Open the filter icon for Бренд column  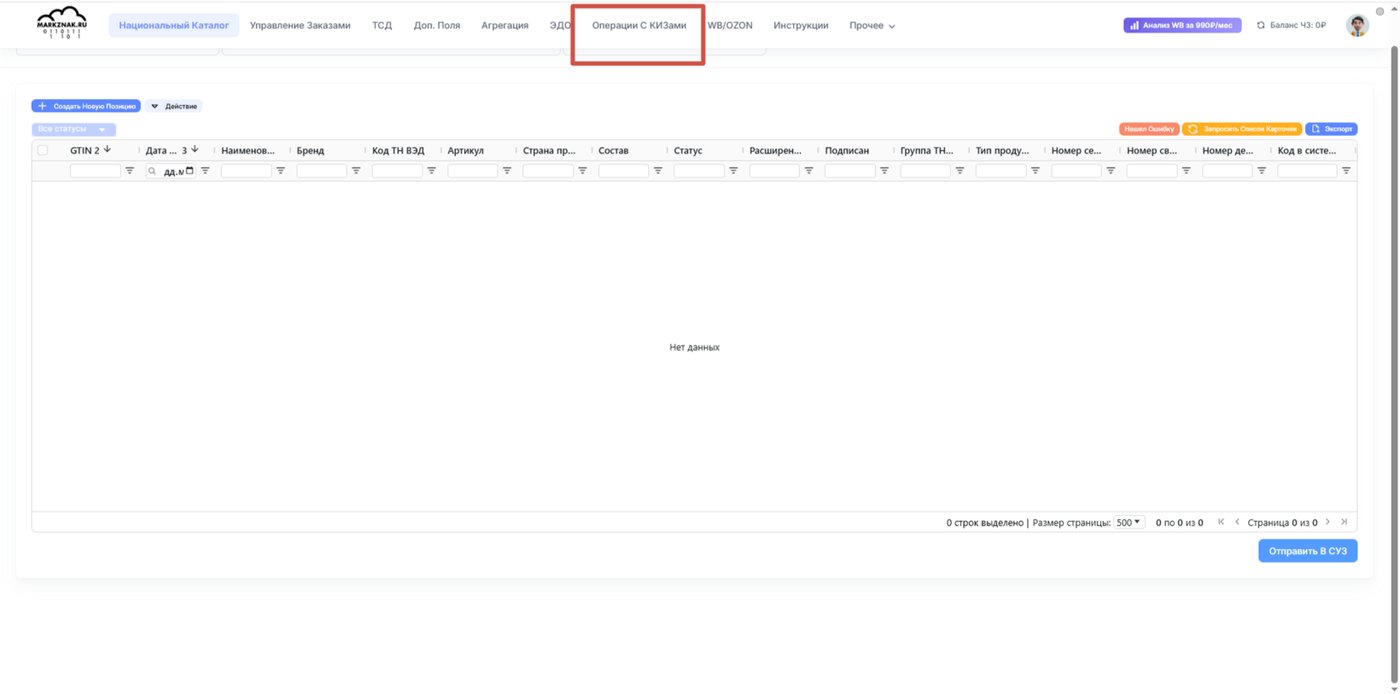point(356,171)
